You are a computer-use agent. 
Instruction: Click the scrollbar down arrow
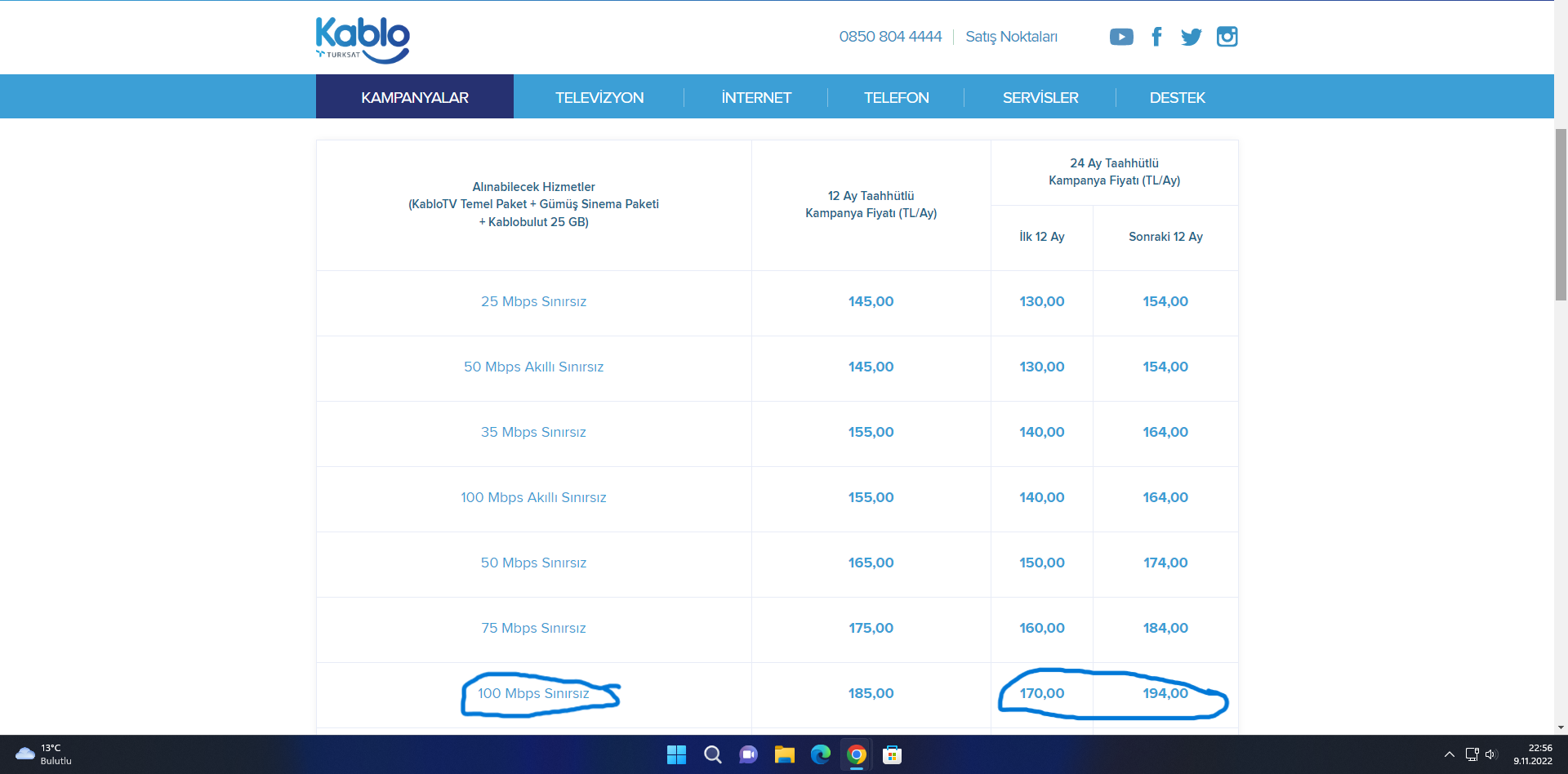pyautogui.click(x=1561, y=727)
